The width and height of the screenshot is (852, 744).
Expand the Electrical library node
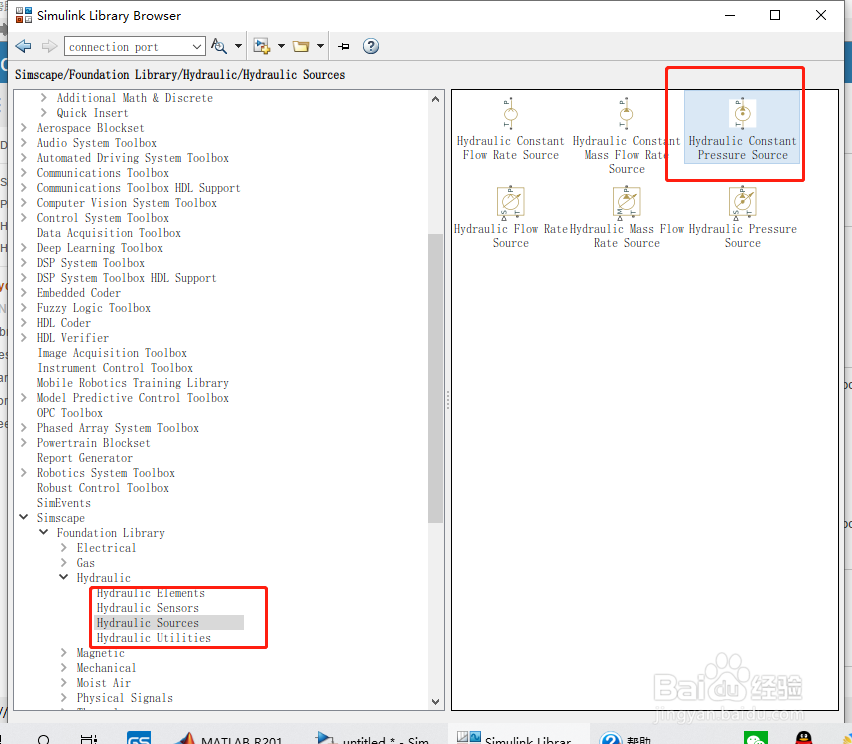tap(64, 547)
